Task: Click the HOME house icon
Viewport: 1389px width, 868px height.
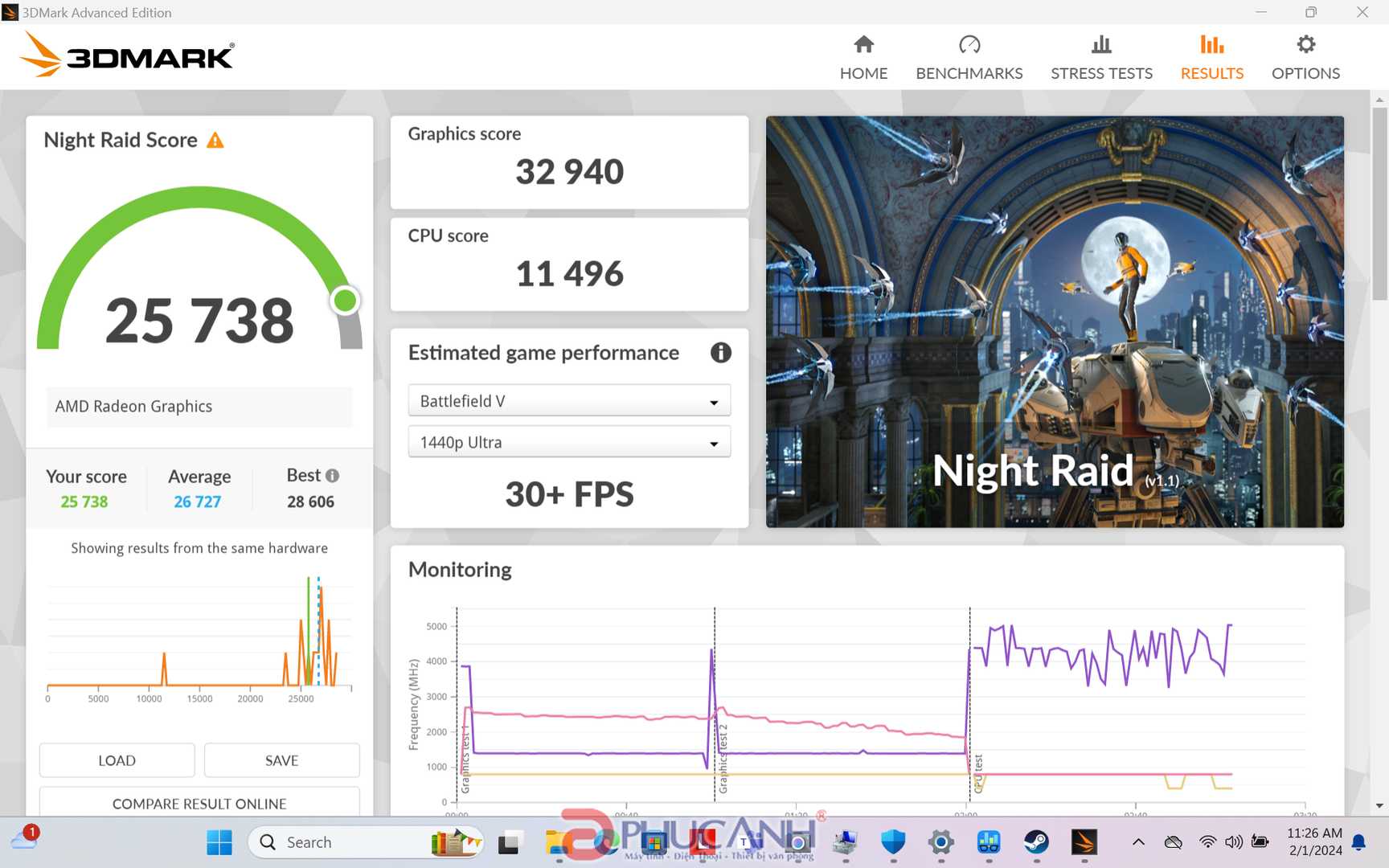Action: (x=863, y=44)
